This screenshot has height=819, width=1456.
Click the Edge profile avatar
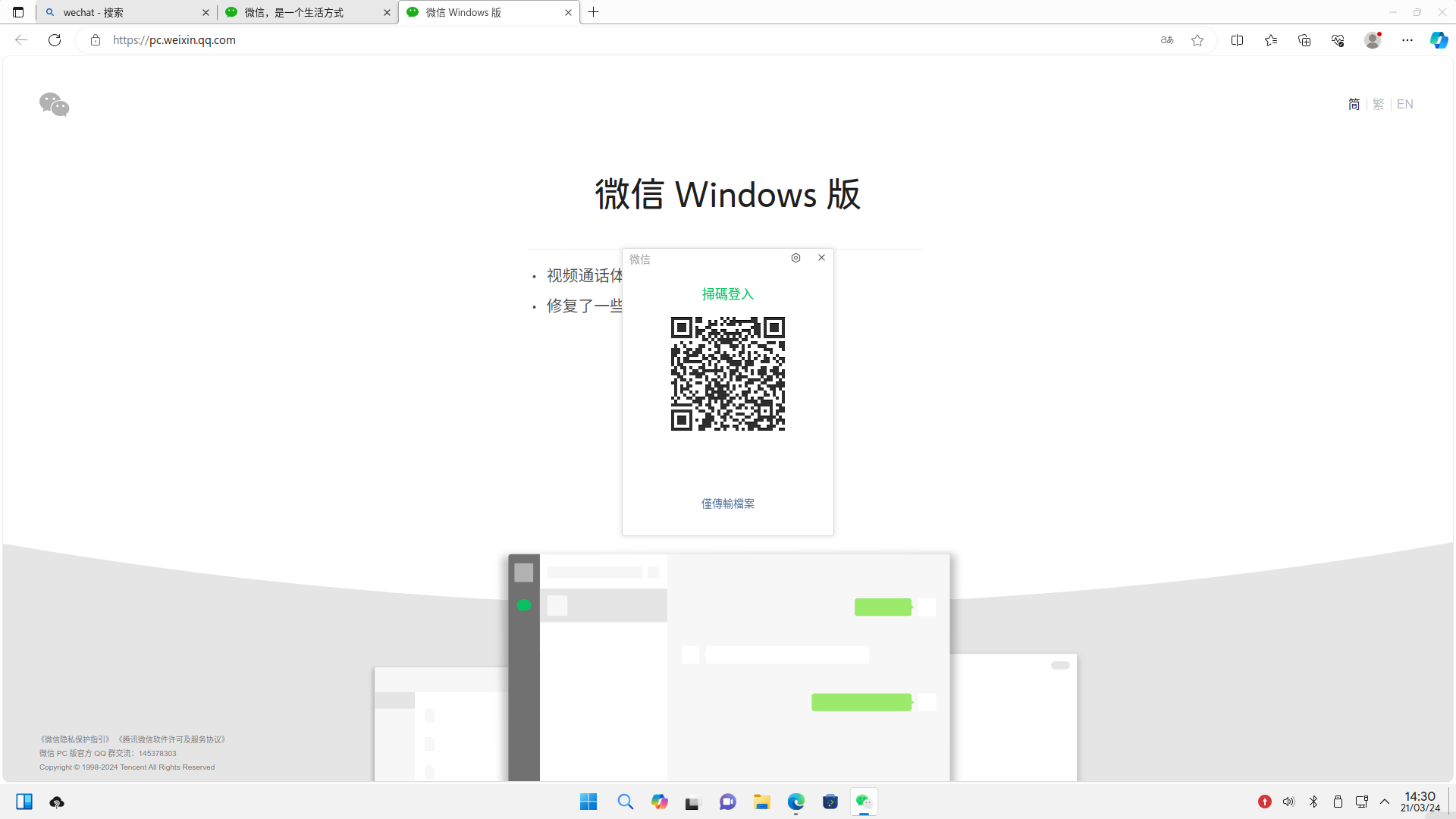1373,39
